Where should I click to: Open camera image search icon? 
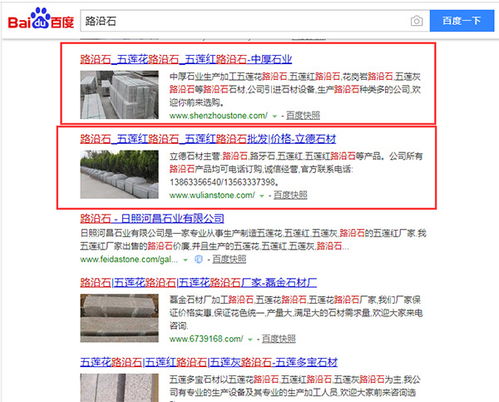pos(416,21)
